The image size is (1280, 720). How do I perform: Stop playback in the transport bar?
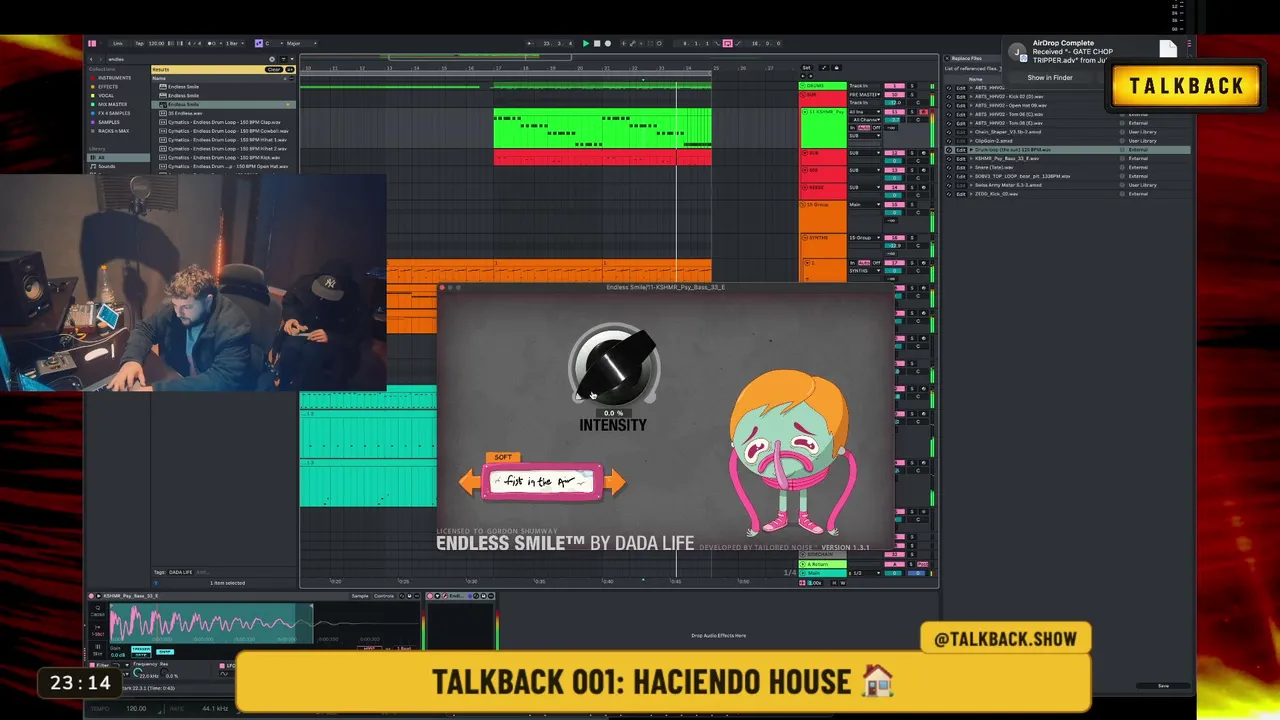(x=597, y=43)
